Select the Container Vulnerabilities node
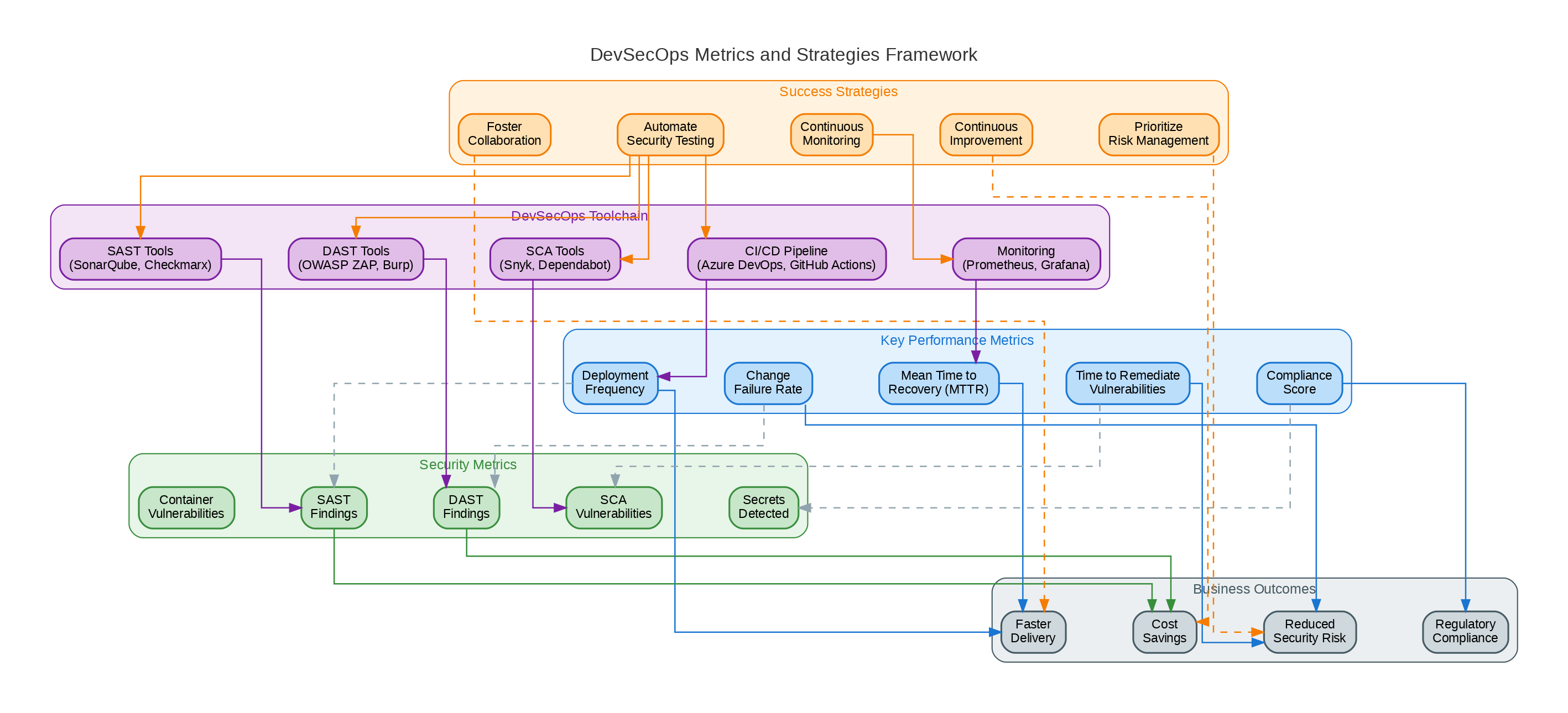Image resolution: width=1568 pixels, height=713 pixels. [186, 507]
